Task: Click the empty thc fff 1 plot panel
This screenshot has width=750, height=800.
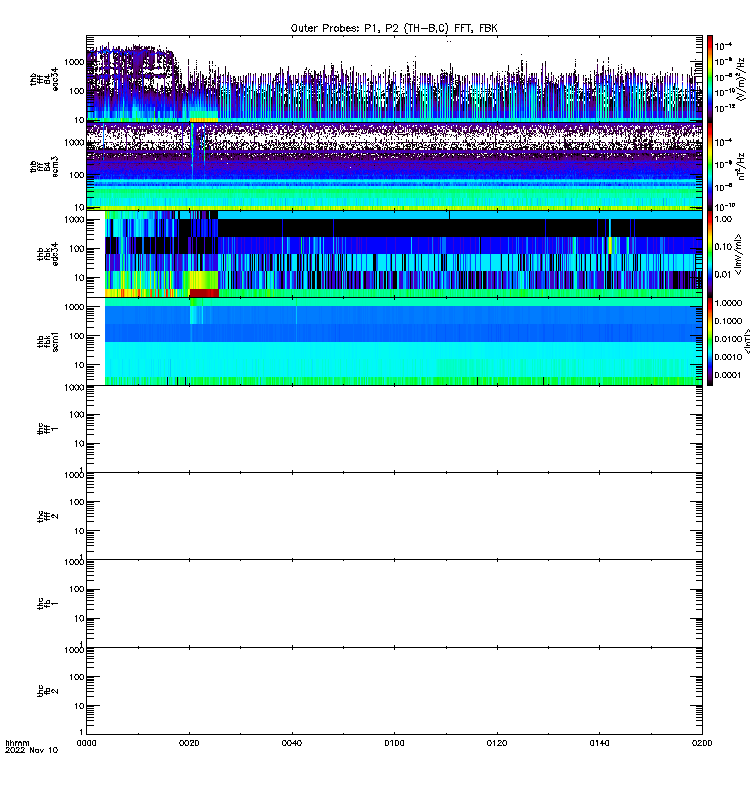Action: (x=394, y=429)
